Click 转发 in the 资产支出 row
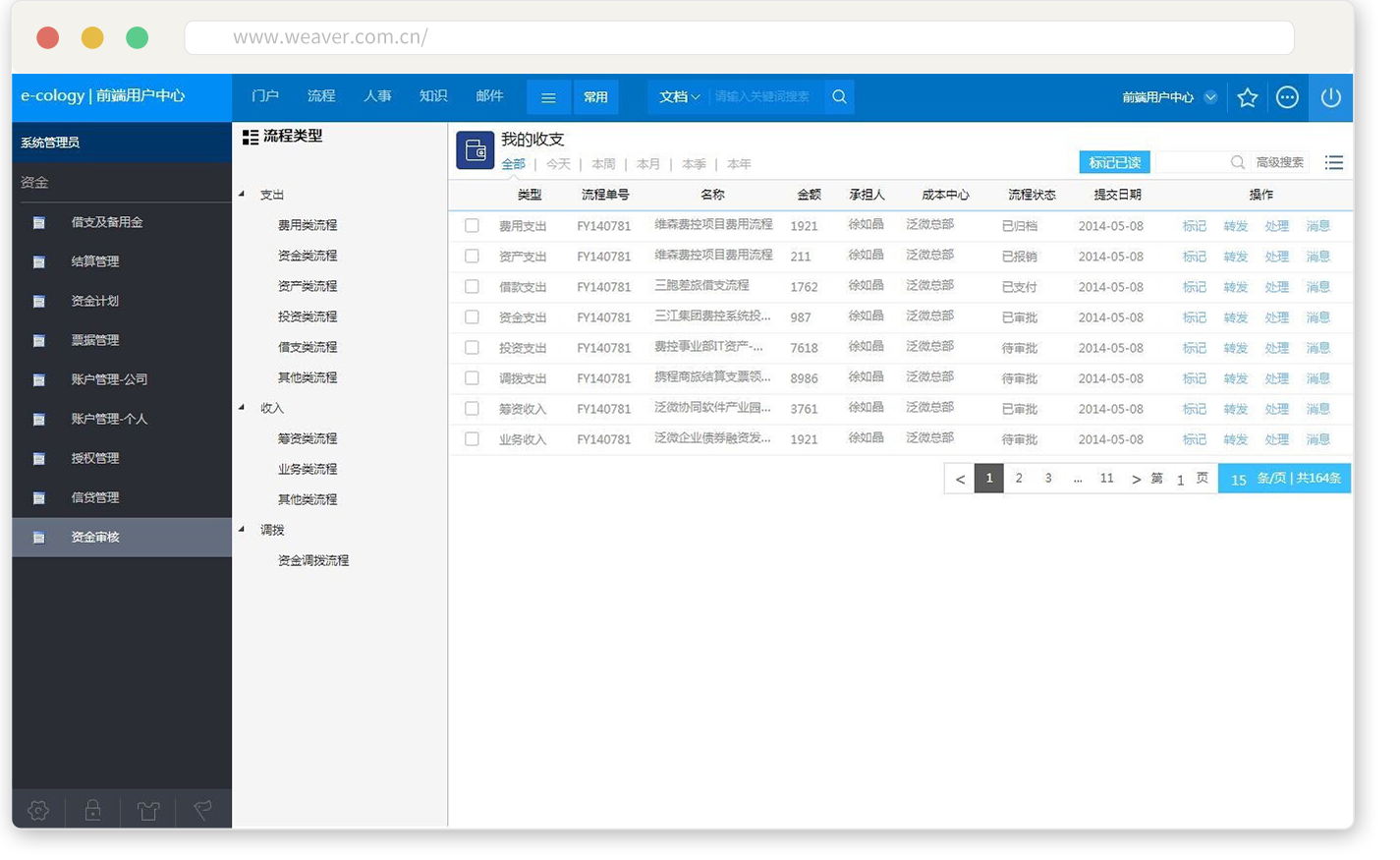1400x860 pixels. pos(1236,257)
